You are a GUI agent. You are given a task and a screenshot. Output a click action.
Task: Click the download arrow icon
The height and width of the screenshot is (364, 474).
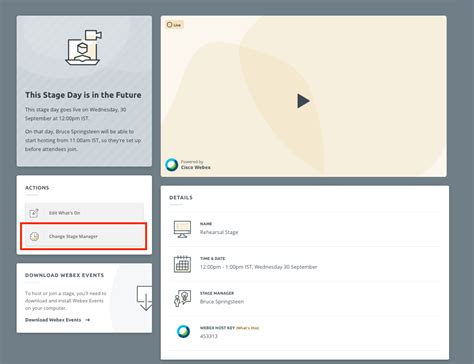tap(144, 298)
